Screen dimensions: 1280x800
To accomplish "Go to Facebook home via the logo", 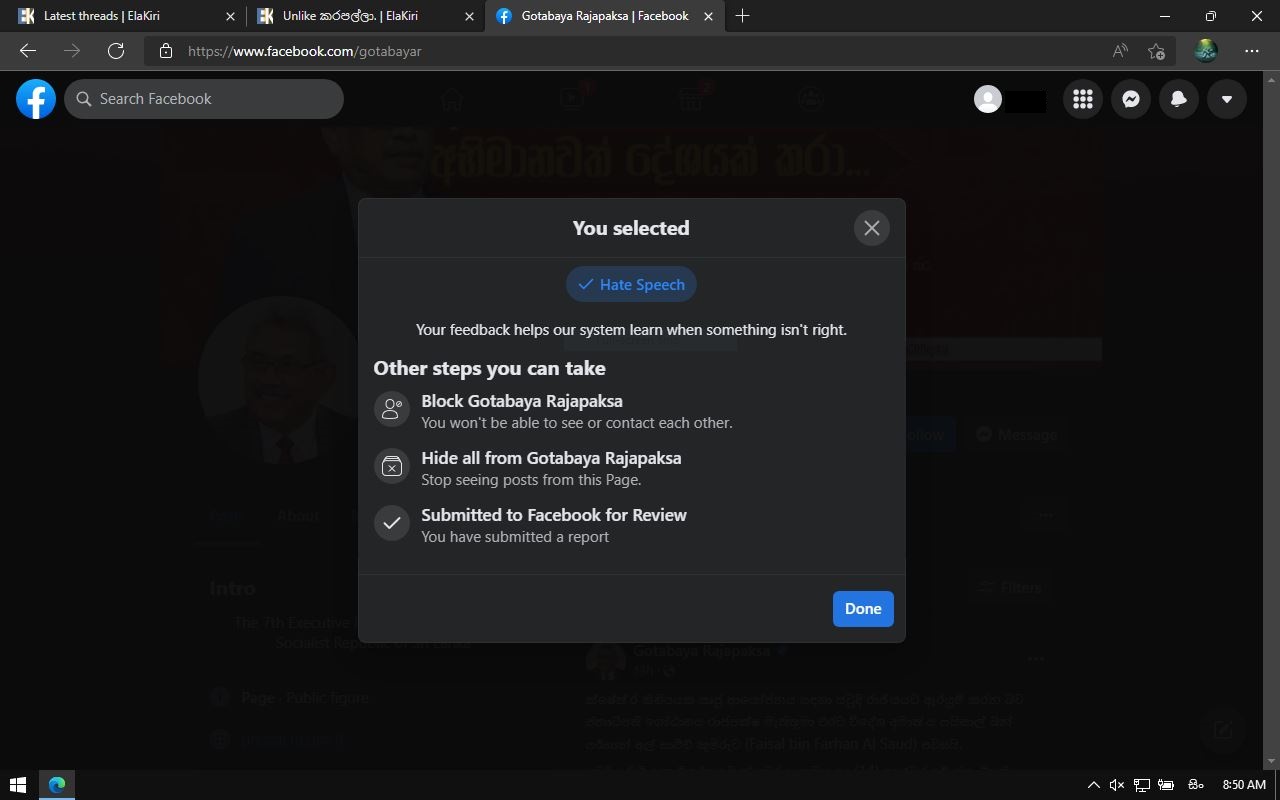I will click(x=36, y=99).
